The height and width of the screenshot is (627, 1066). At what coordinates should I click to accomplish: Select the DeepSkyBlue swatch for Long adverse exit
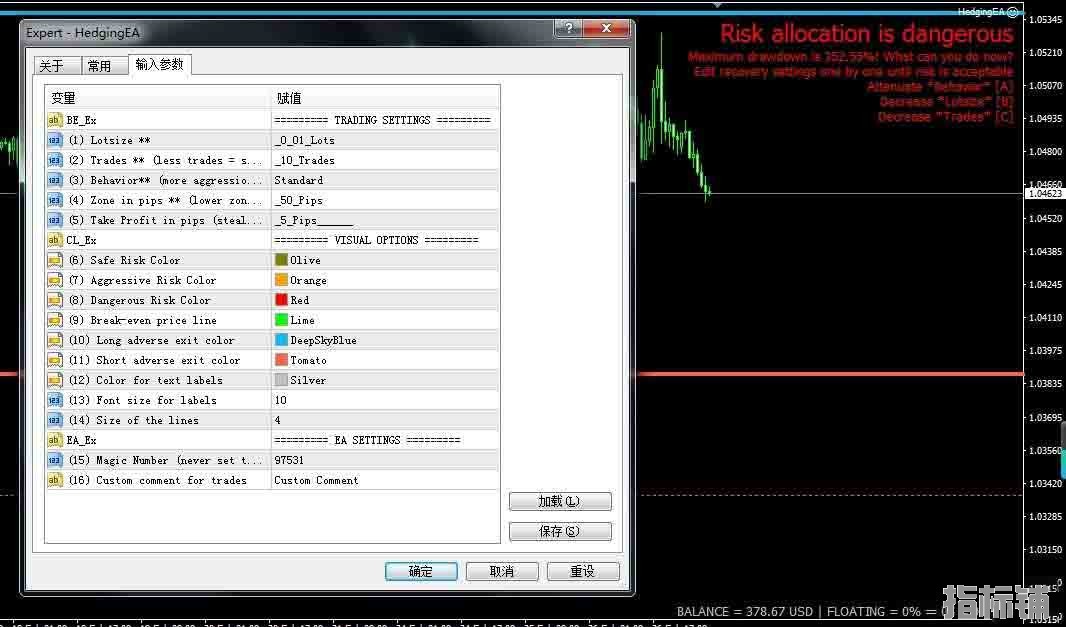point(281,340)
